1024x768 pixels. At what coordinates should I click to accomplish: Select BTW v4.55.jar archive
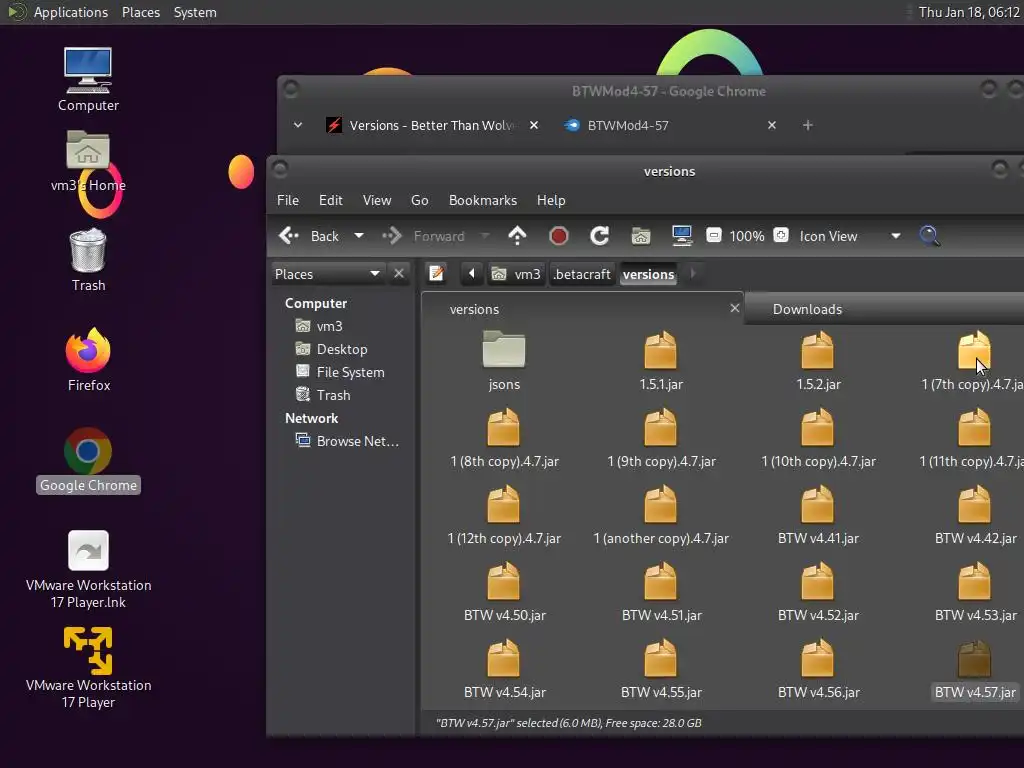point(661,669)
